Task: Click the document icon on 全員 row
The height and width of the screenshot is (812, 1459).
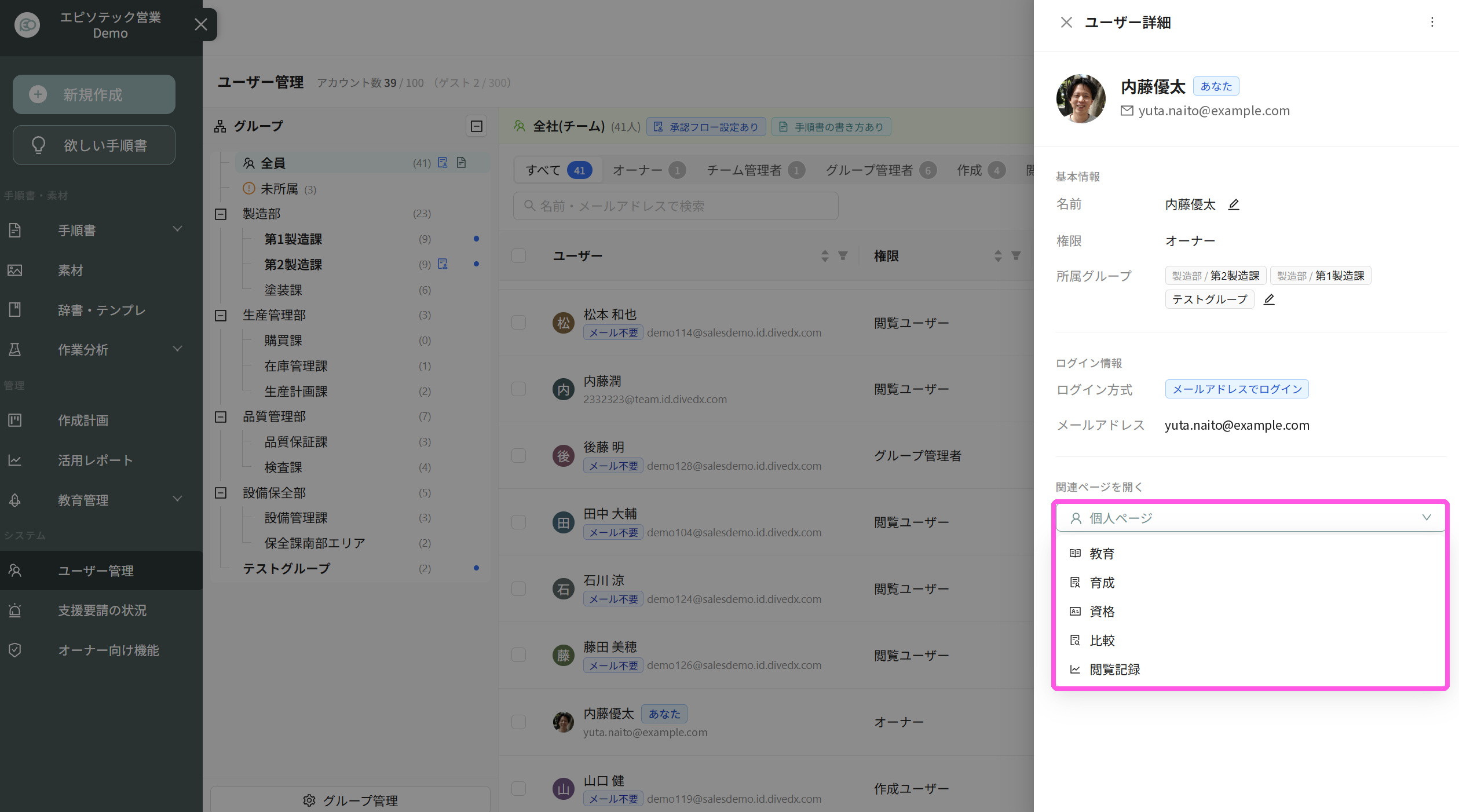Action: pos(461,163)
